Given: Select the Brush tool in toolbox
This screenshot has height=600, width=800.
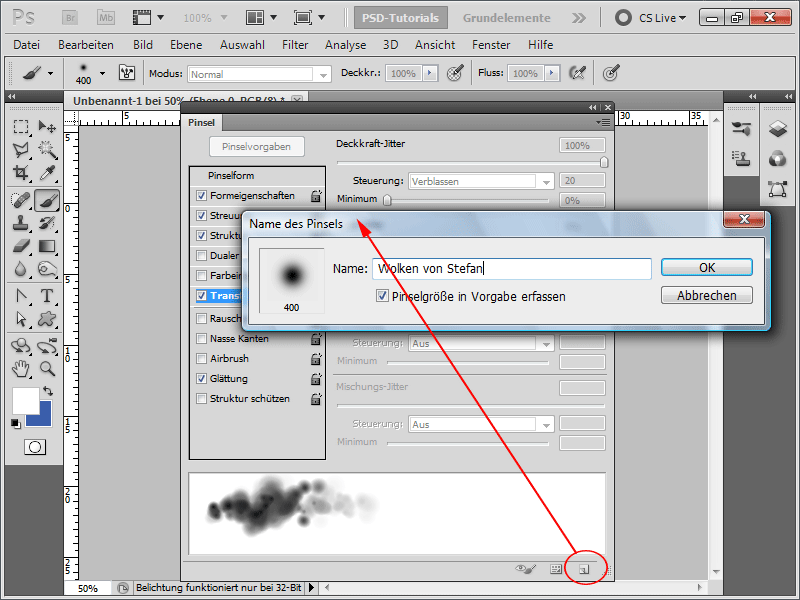Looking at the screenshot, I should [x=47, y=200].
